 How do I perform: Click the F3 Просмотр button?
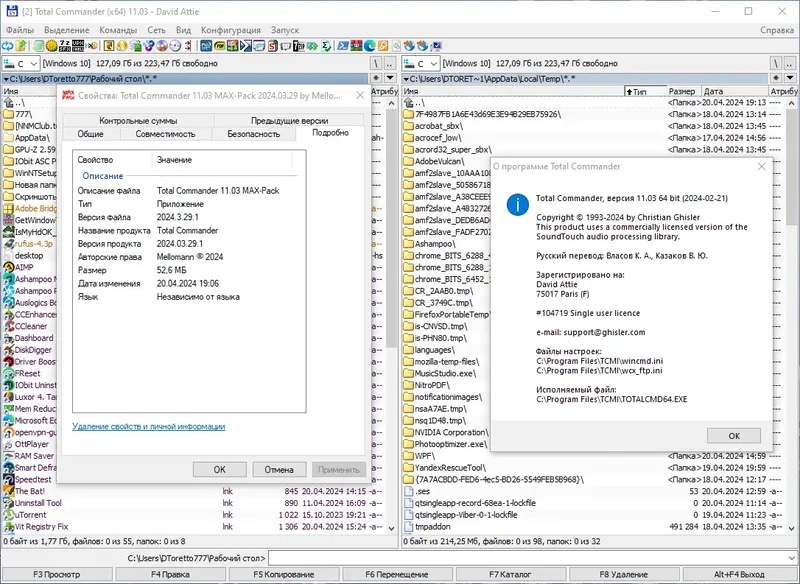(x=57, y=574)
